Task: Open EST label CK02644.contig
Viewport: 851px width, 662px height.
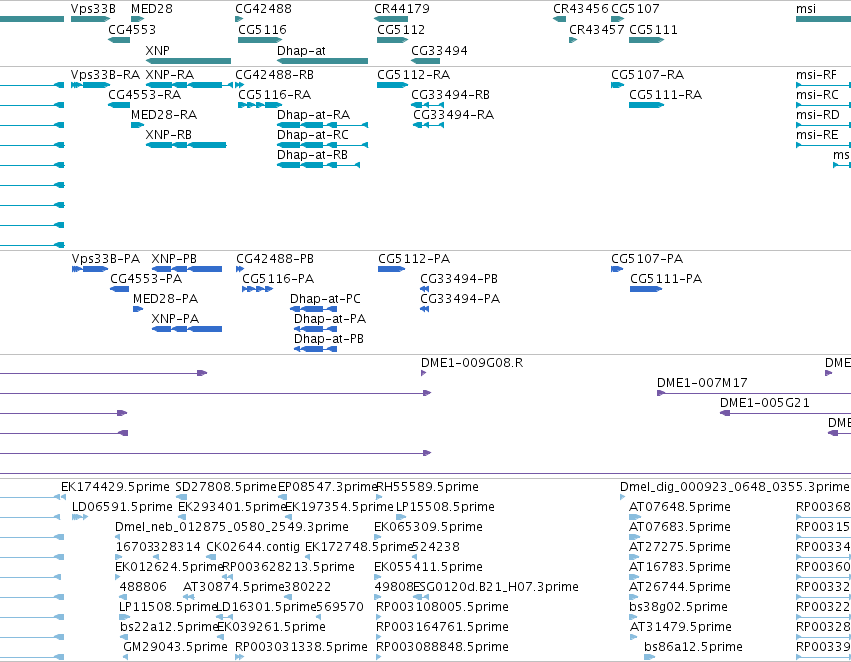Action: (253, 547)
